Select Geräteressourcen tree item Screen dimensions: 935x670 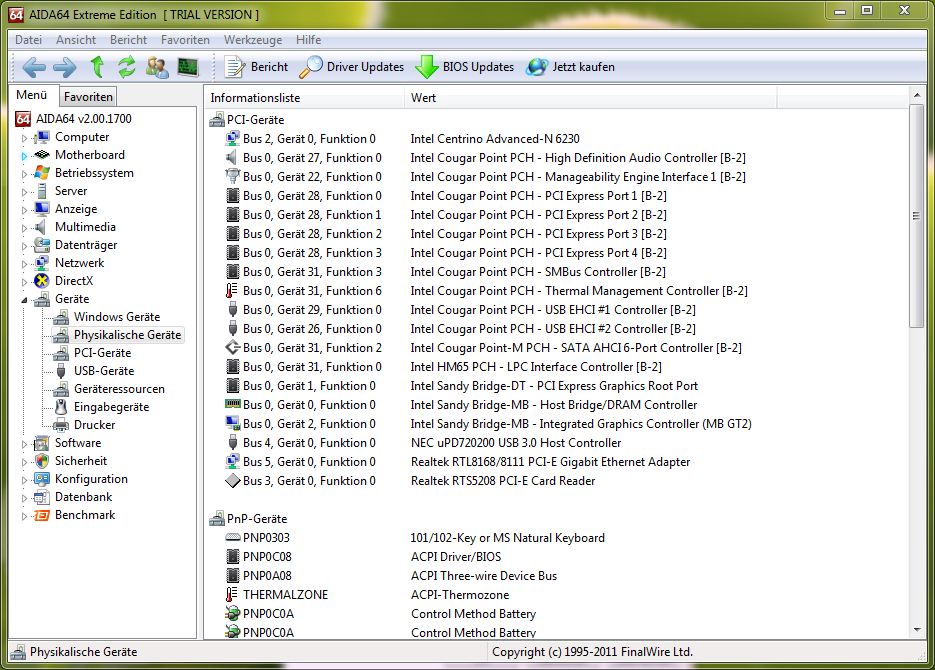119,389
